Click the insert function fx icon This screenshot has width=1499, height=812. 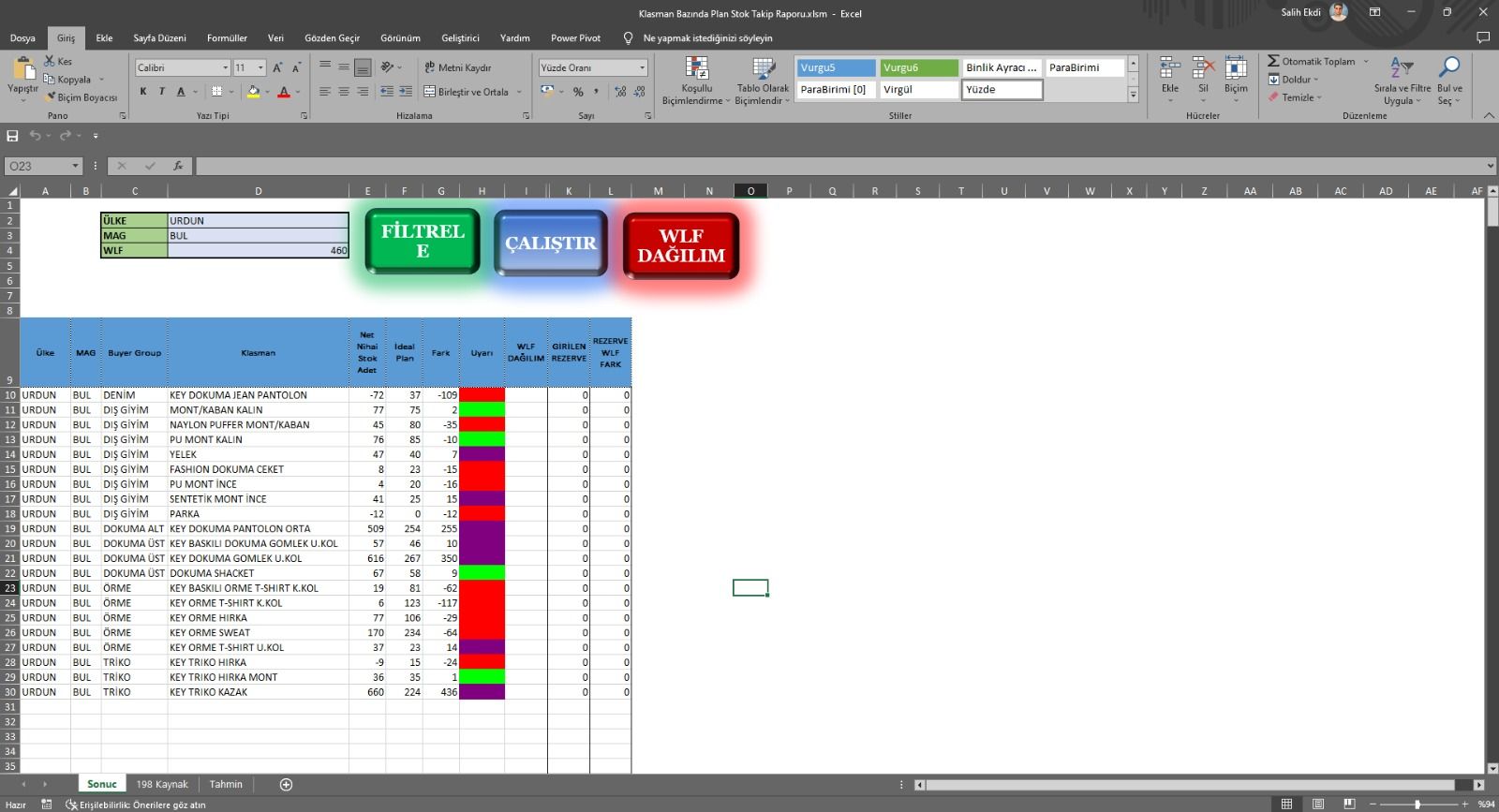click(x=178, y=166)
